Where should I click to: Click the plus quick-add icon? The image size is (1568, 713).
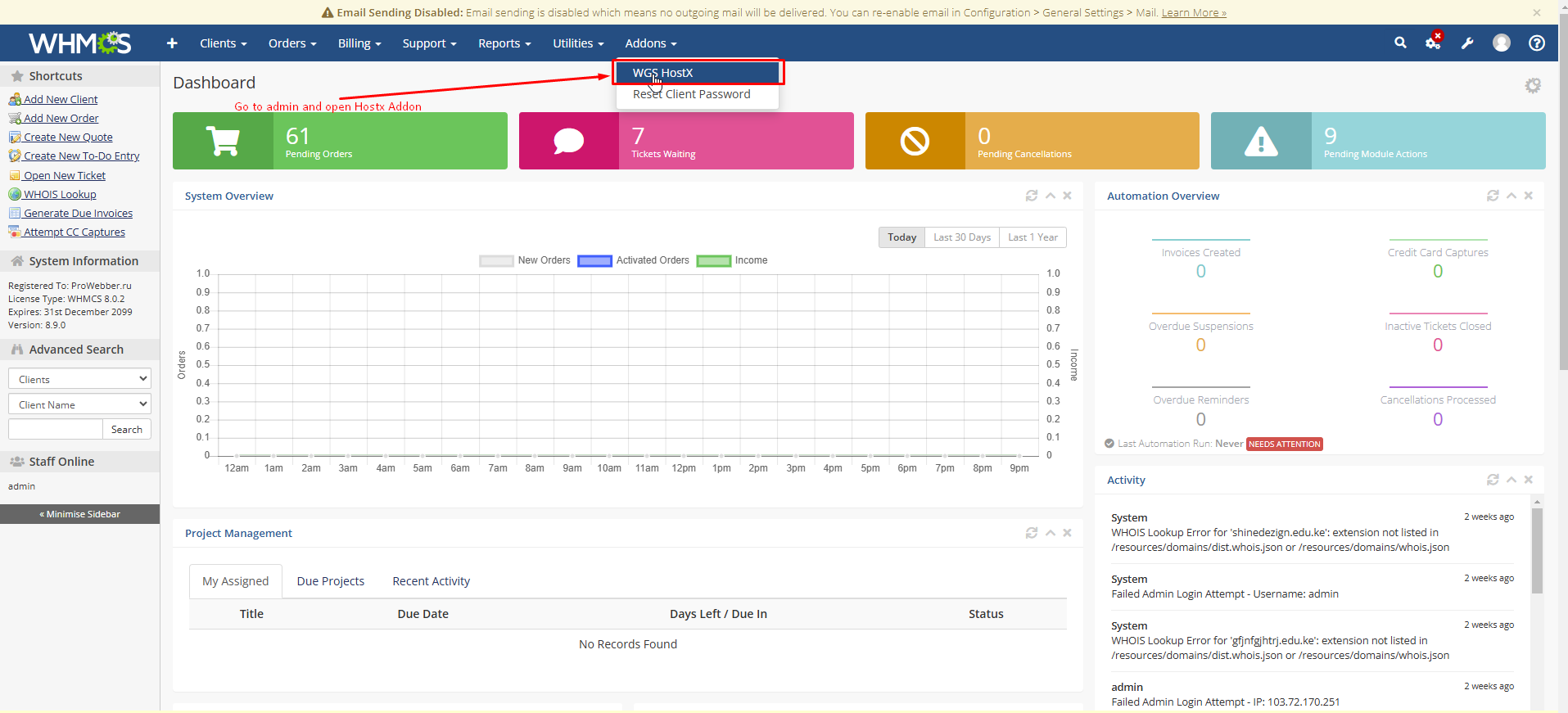(172, 43)
